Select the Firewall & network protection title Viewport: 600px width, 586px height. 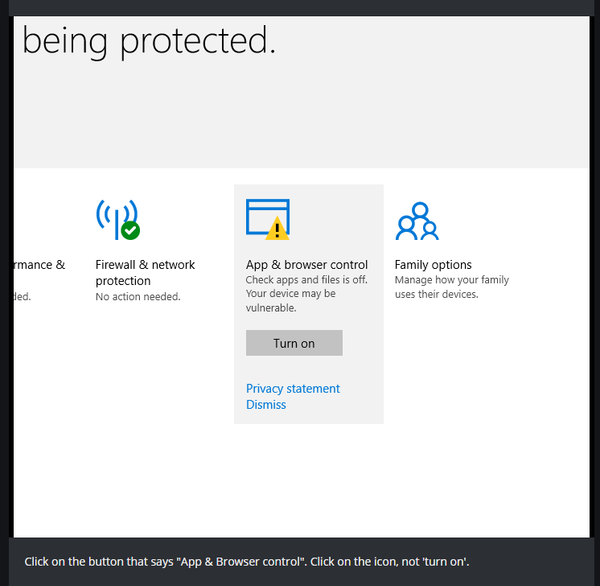(145, 273)
